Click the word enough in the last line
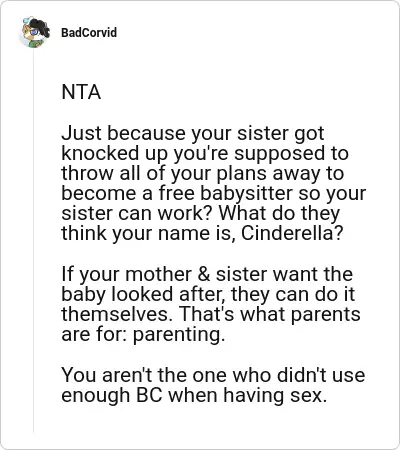The width and height of the screenshot is (400, 450). [96, 395]
